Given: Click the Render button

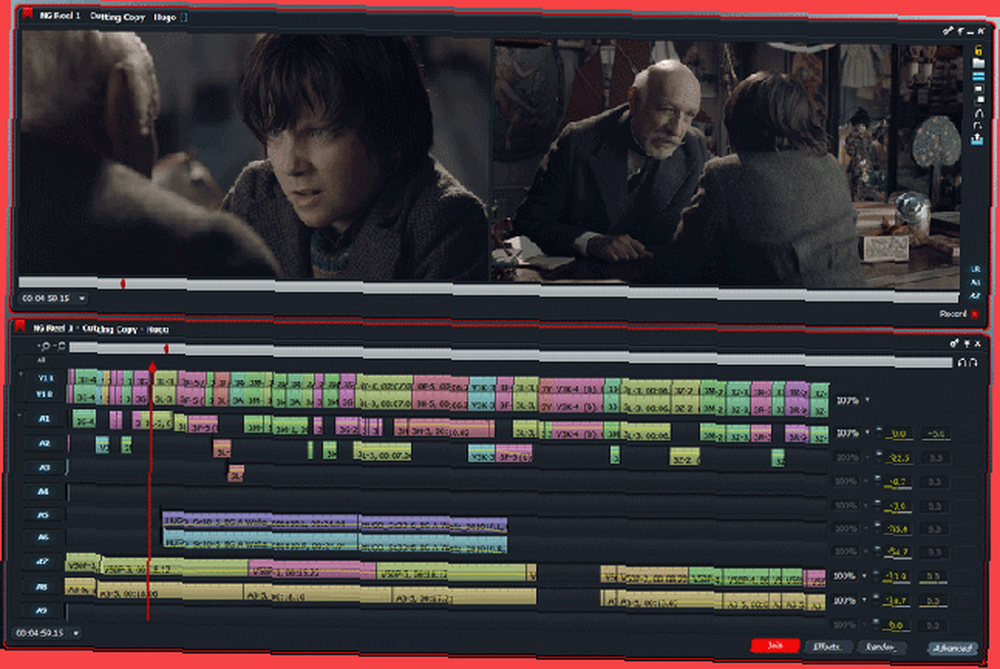Looking at the screenshot, I should tap(881, 647).
